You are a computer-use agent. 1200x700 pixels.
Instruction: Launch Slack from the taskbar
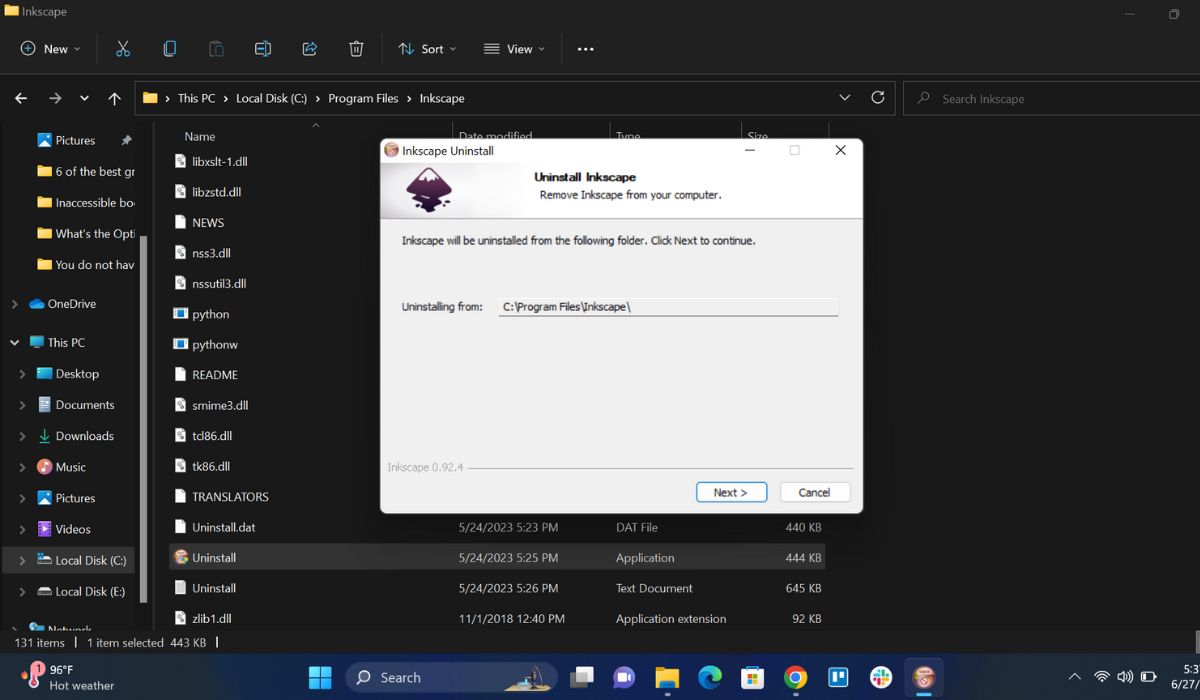[879, 677]
